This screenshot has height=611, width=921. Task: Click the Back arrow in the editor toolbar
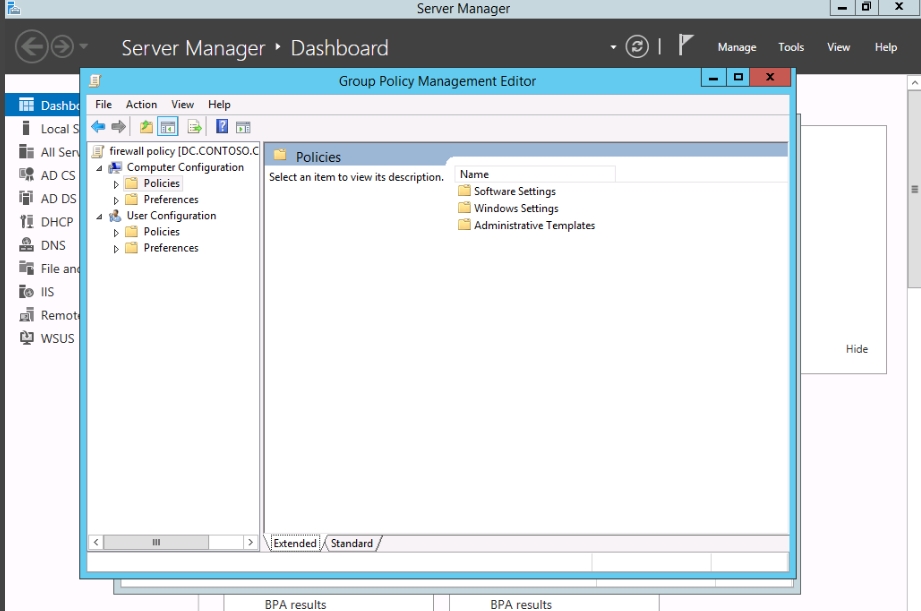click(98, 127)
